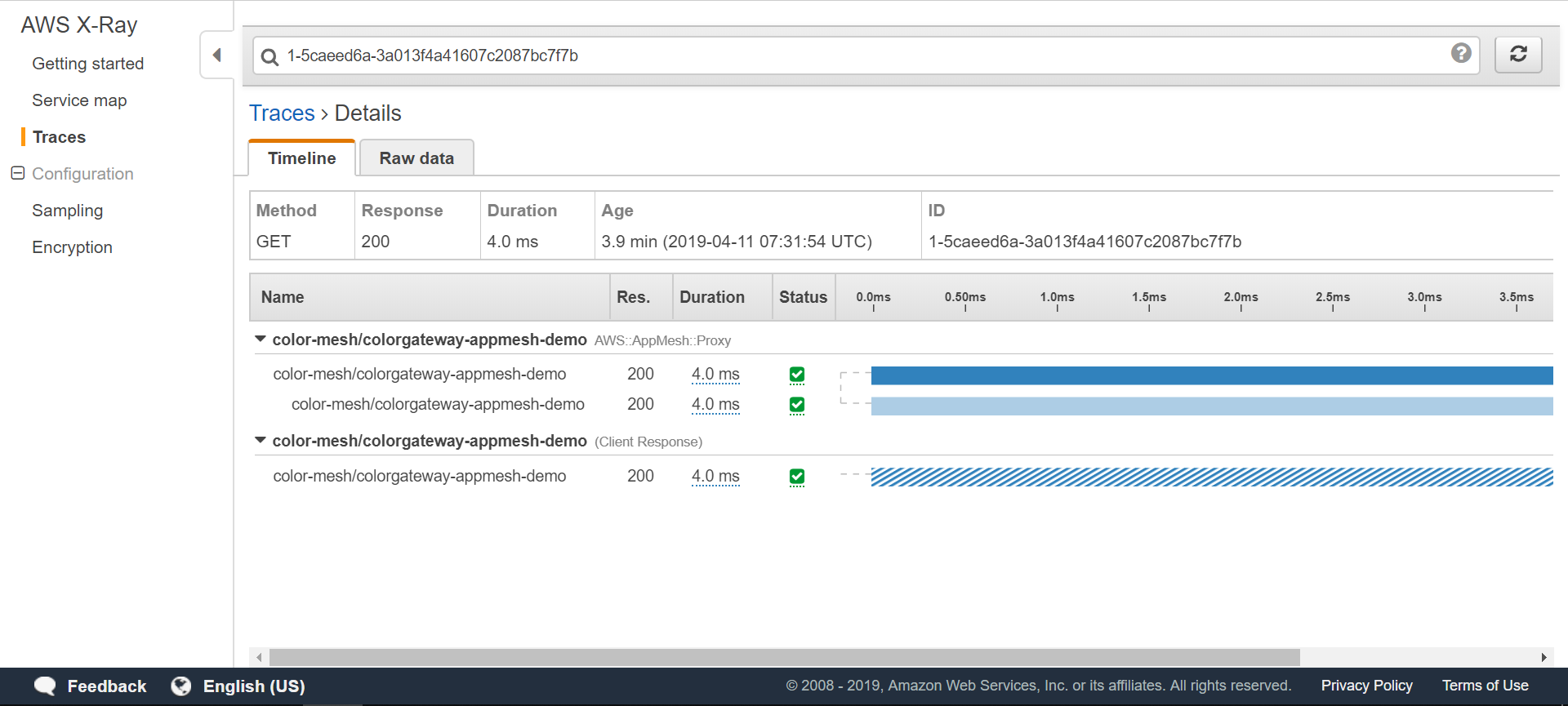Image resolution: width=1568 pixels, height=706 pixels.
Task: Click the Configuration sidebar heading
Action: tap(82, 174)
